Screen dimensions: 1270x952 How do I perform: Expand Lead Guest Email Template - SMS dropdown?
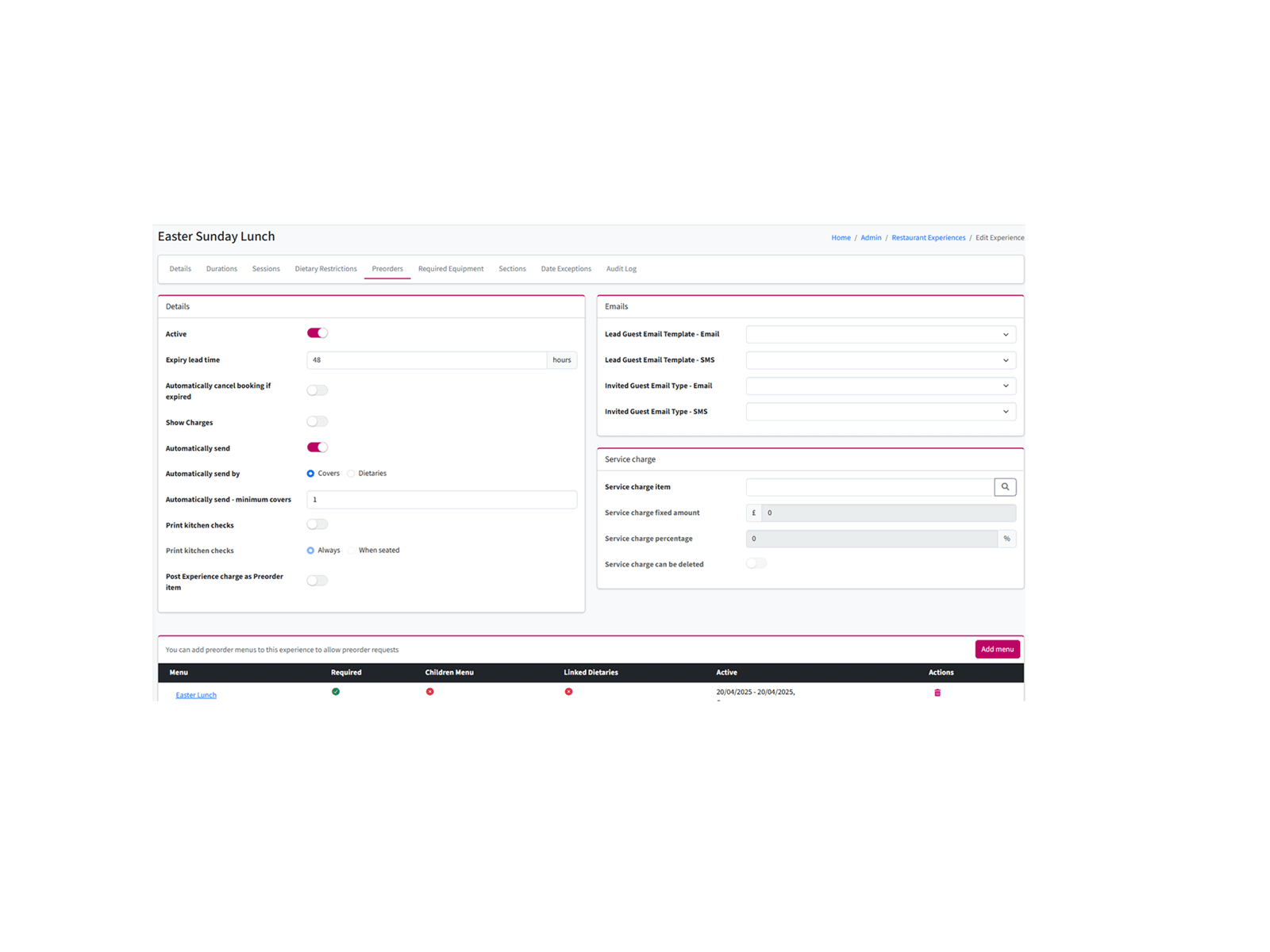(x=880, y=360)
